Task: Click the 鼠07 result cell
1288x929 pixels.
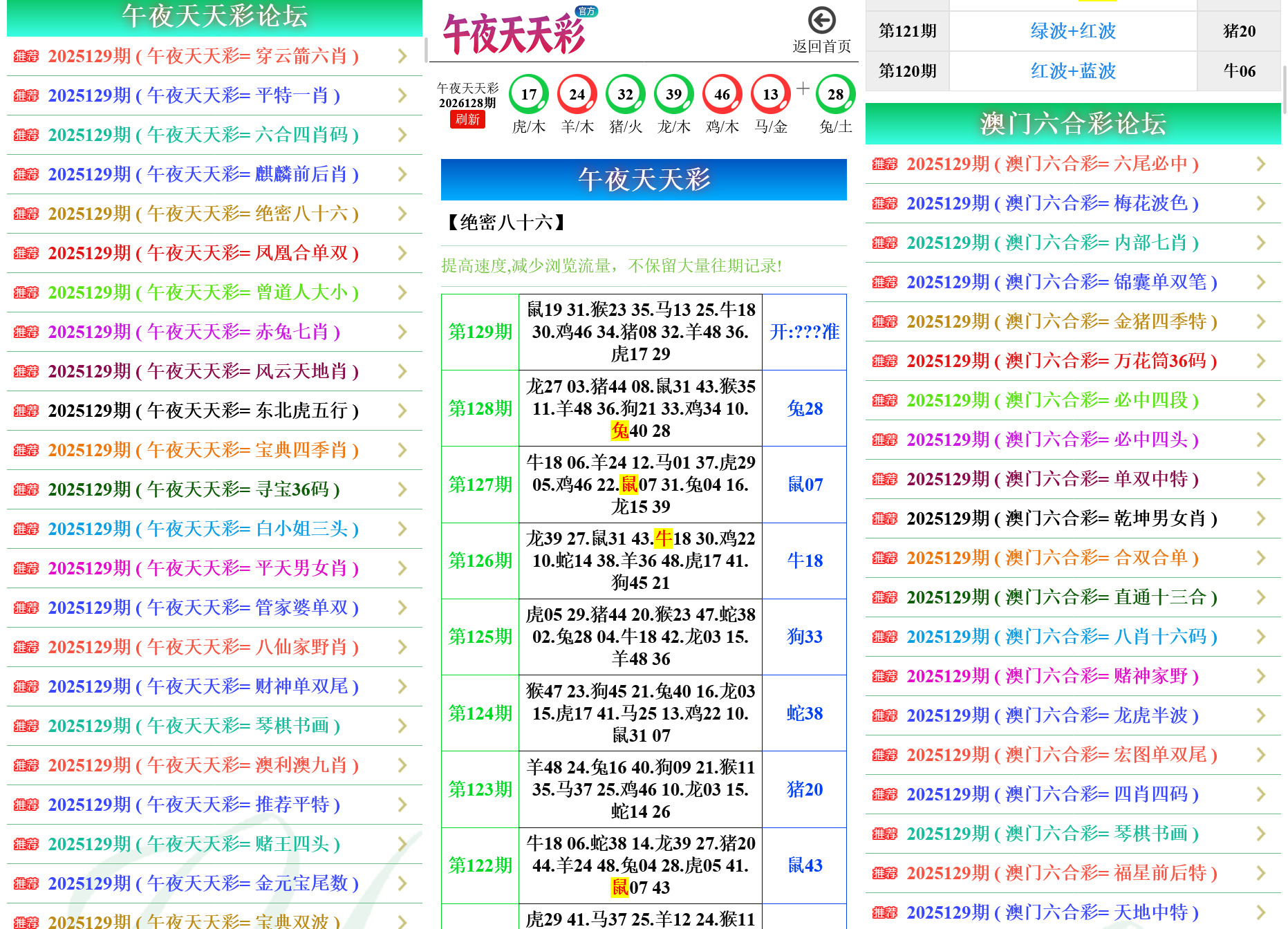Action: [x=805, y=485]
